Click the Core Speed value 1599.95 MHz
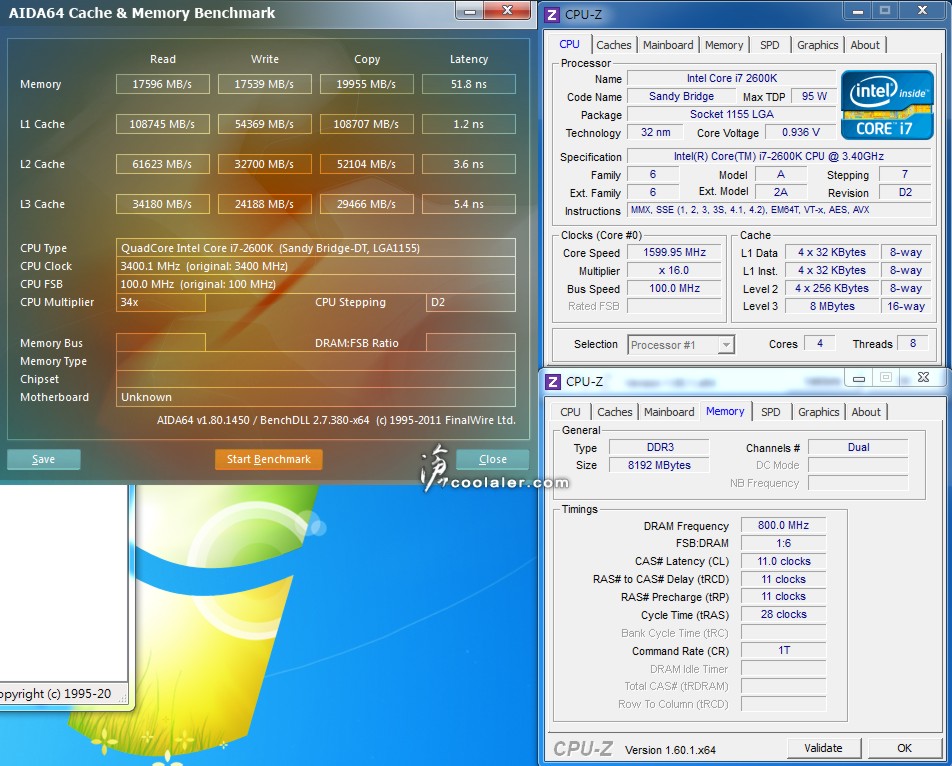The image size is (952, 766). [674, 253]
